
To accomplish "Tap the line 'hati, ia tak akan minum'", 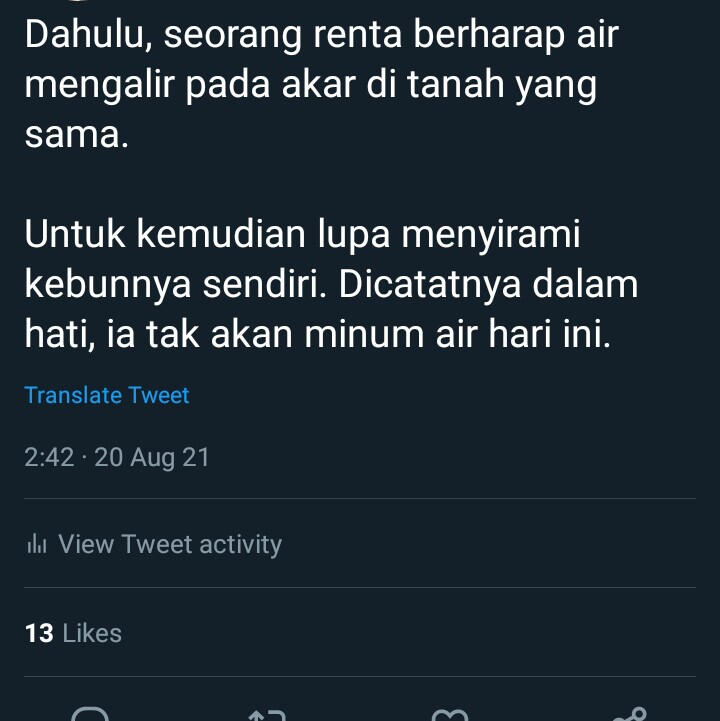I will [x=317, y=334].
